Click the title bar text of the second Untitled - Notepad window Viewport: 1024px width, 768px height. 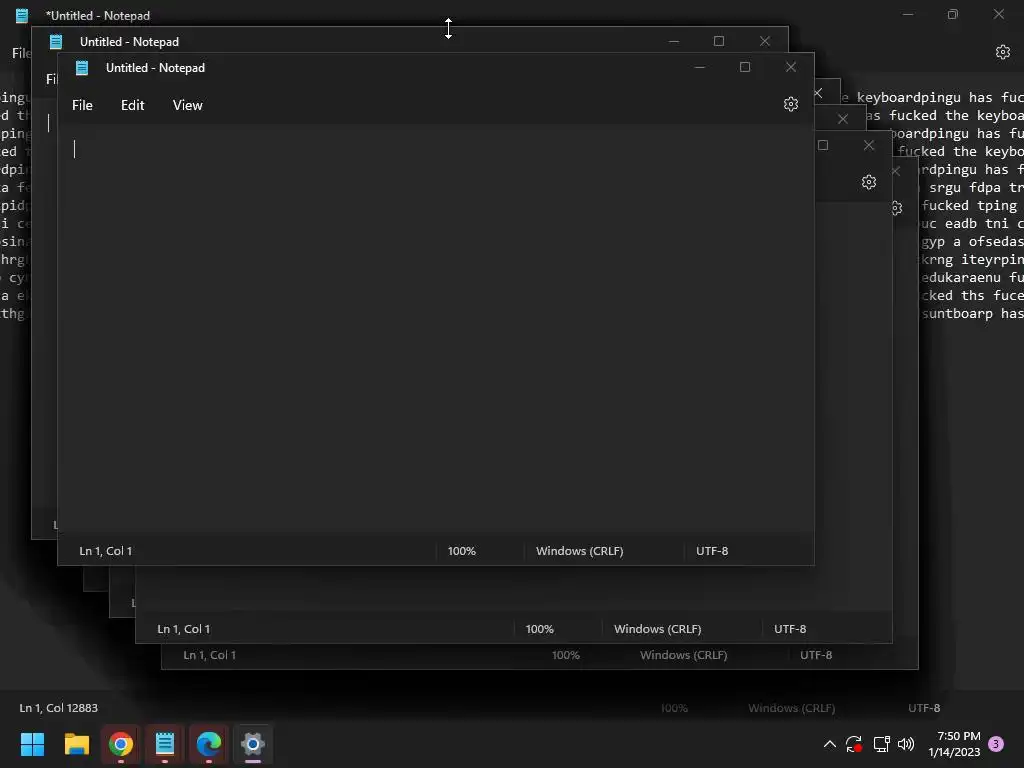129,42
